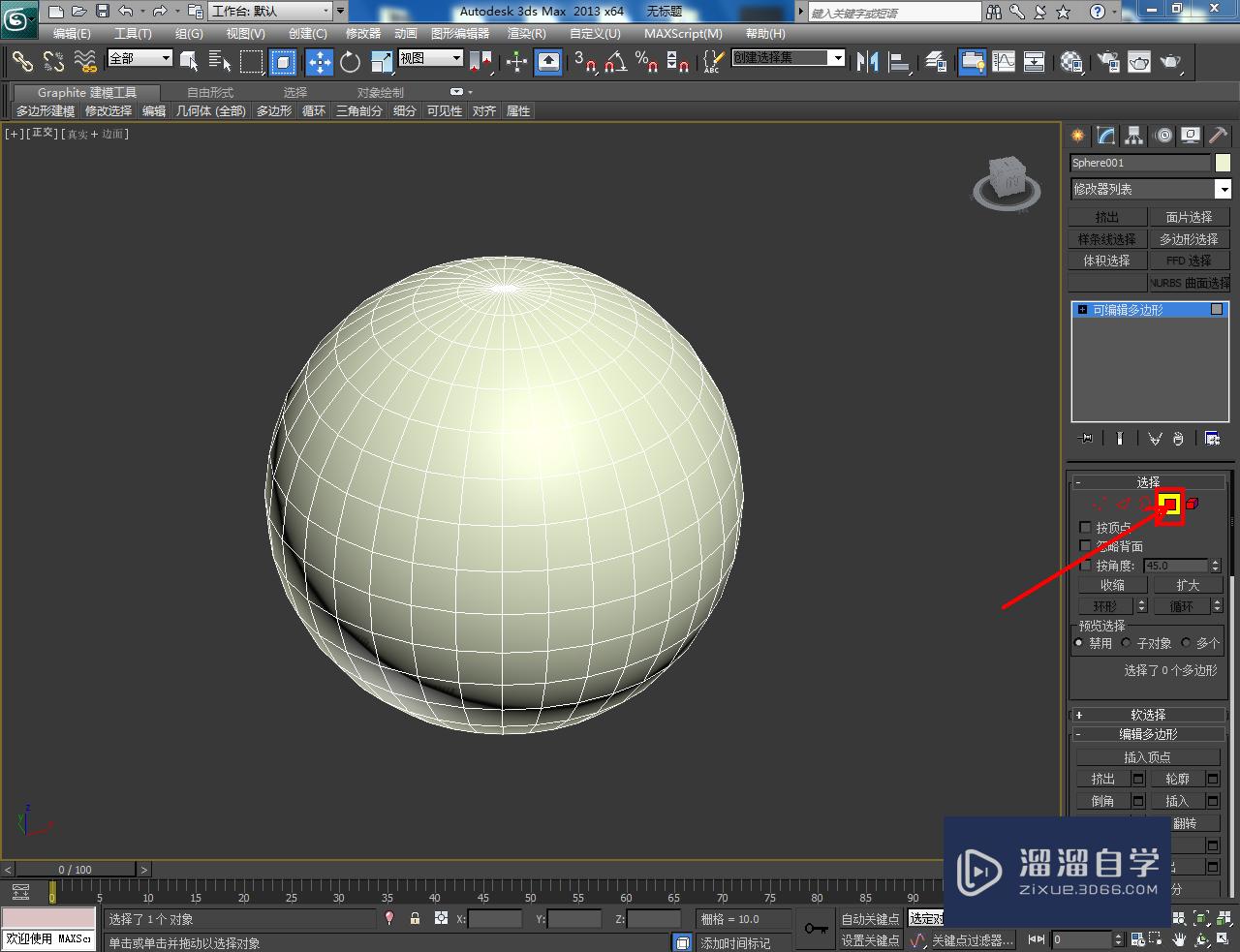
Task: Open the Material Editor from toolbar
Action: (1071, 62)
